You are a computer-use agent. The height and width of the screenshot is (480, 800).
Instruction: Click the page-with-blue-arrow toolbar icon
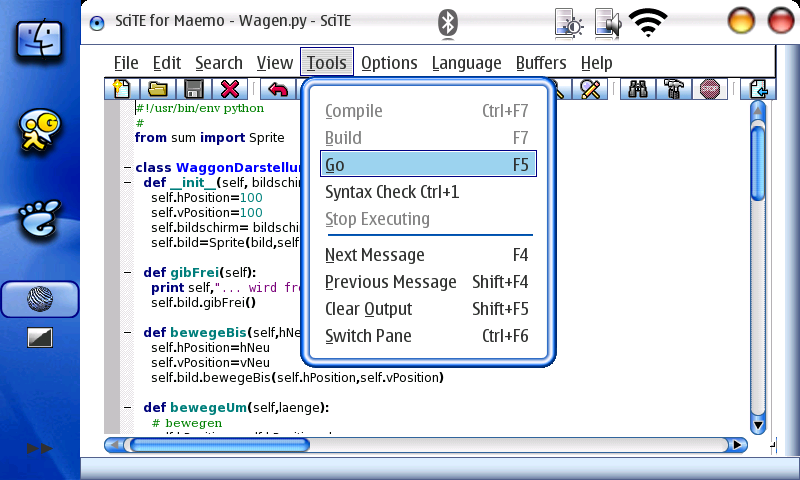point(759,89)
